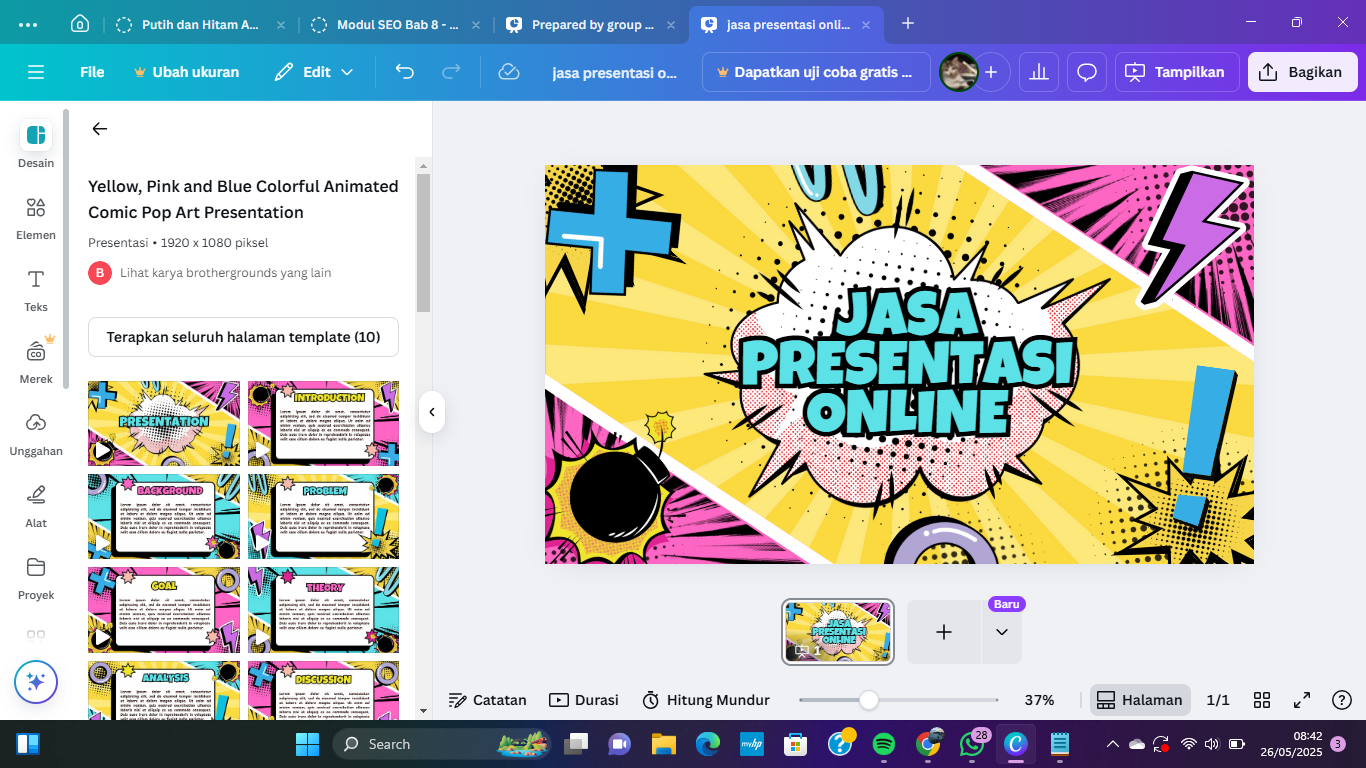Expand the Edit mode dropdown
The width and height of the screenshot is (1366, 768).
pyautogui.click(x=314, y=72)
